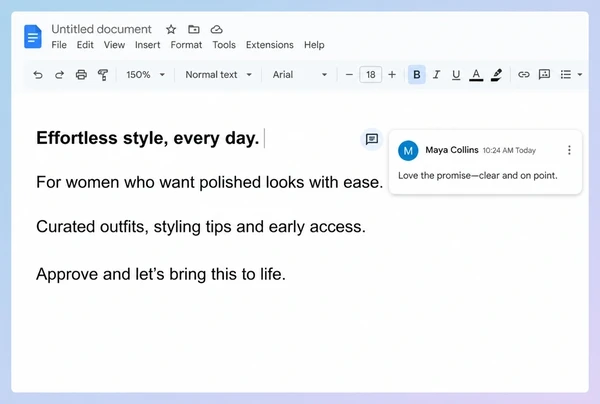Click the comment text 'Love the promise—clear and on point.'
Viewport: 600px width, 404px height.
(478, 176)
